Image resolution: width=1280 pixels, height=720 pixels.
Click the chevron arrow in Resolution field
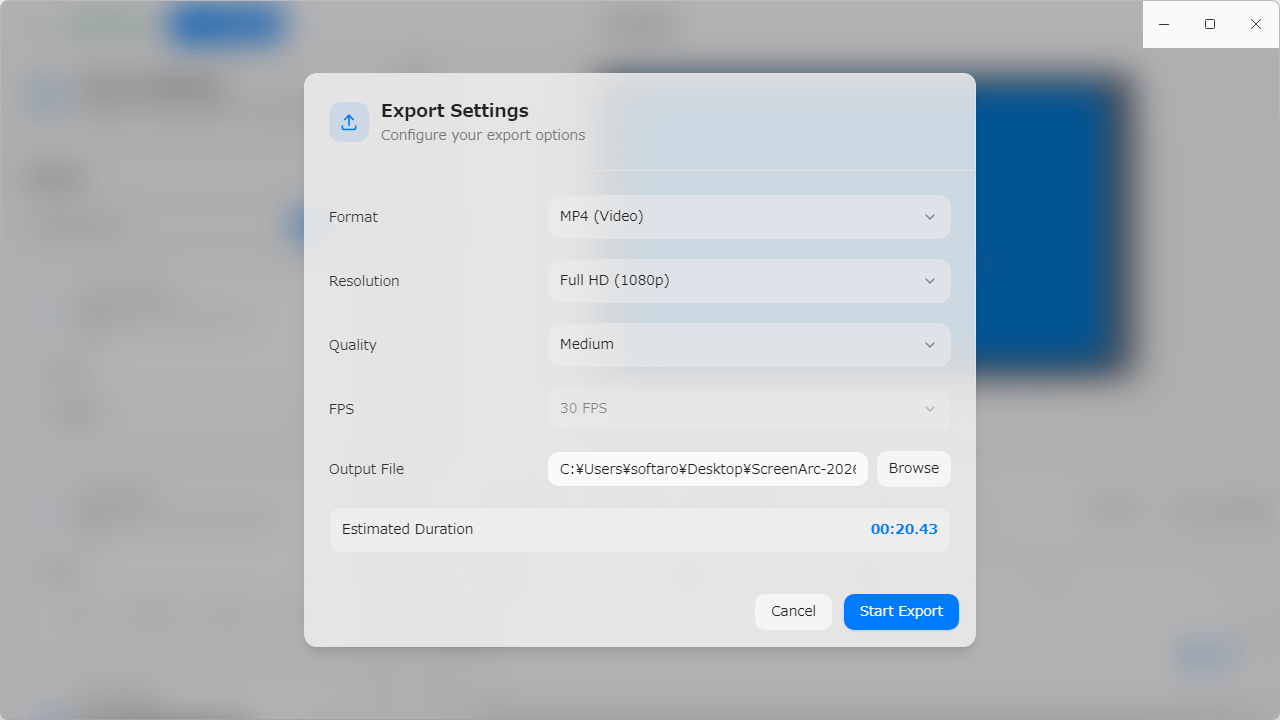tap(930, 281)
